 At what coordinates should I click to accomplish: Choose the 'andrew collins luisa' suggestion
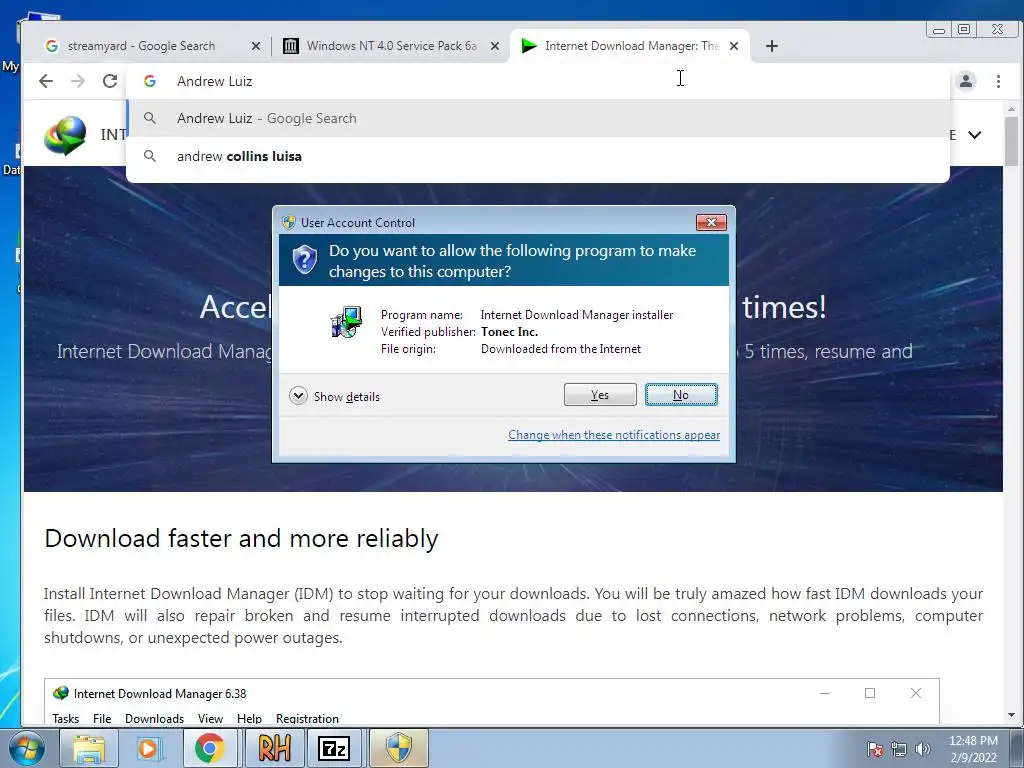[538, 156]
